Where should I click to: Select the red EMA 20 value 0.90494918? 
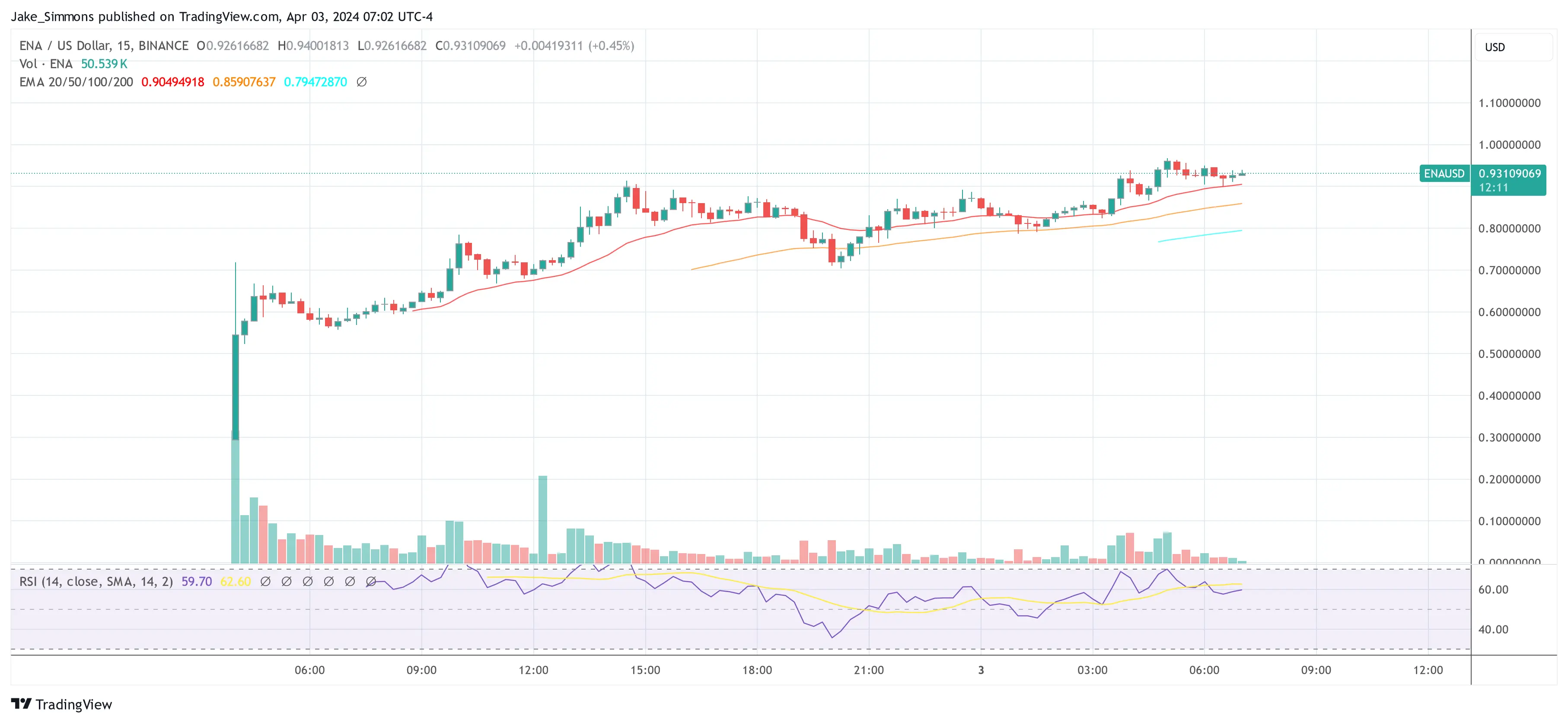tap(173, 82)
